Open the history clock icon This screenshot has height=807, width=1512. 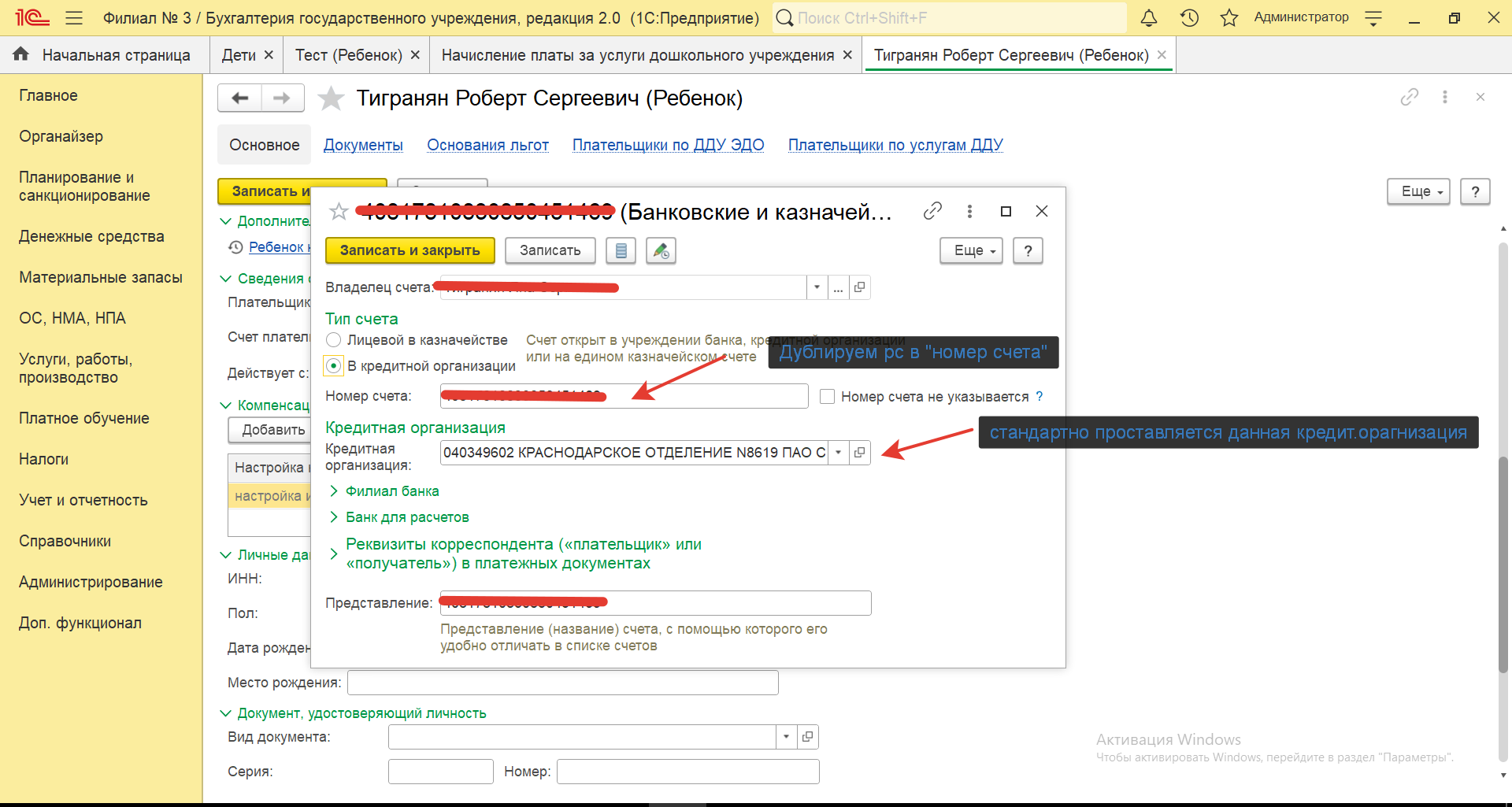click(x=1189, y=18)
